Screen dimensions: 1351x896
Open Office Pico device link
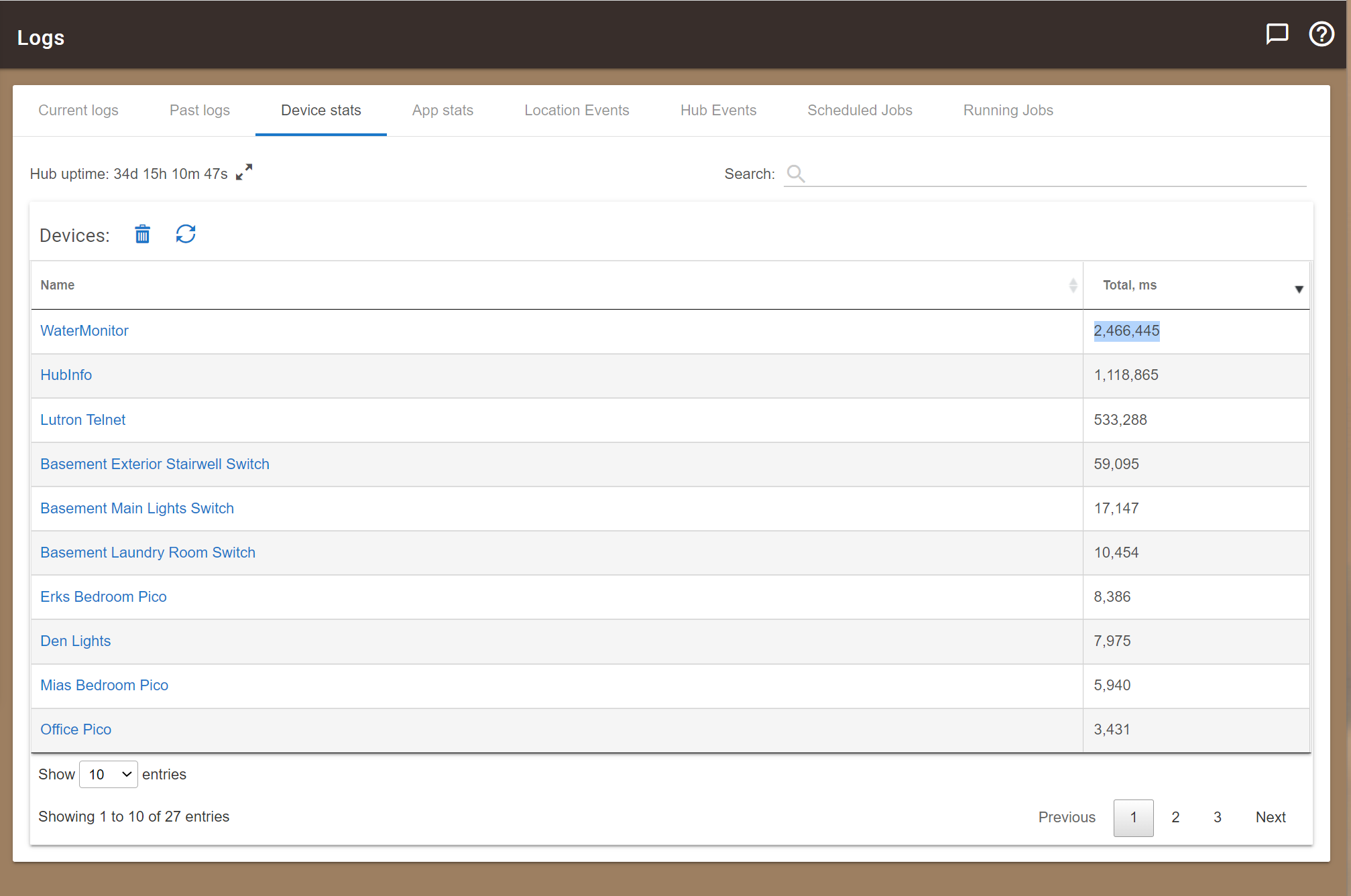point(76,730)
